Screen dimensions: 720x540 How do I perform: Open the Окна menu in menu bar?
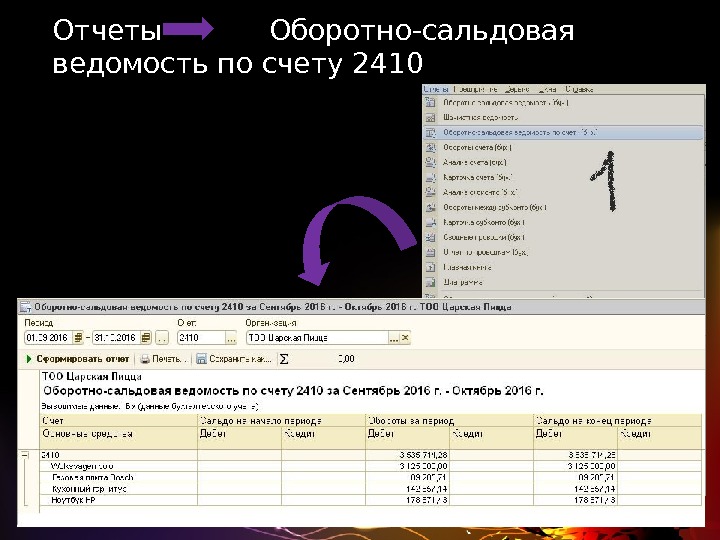pos(547,89)
